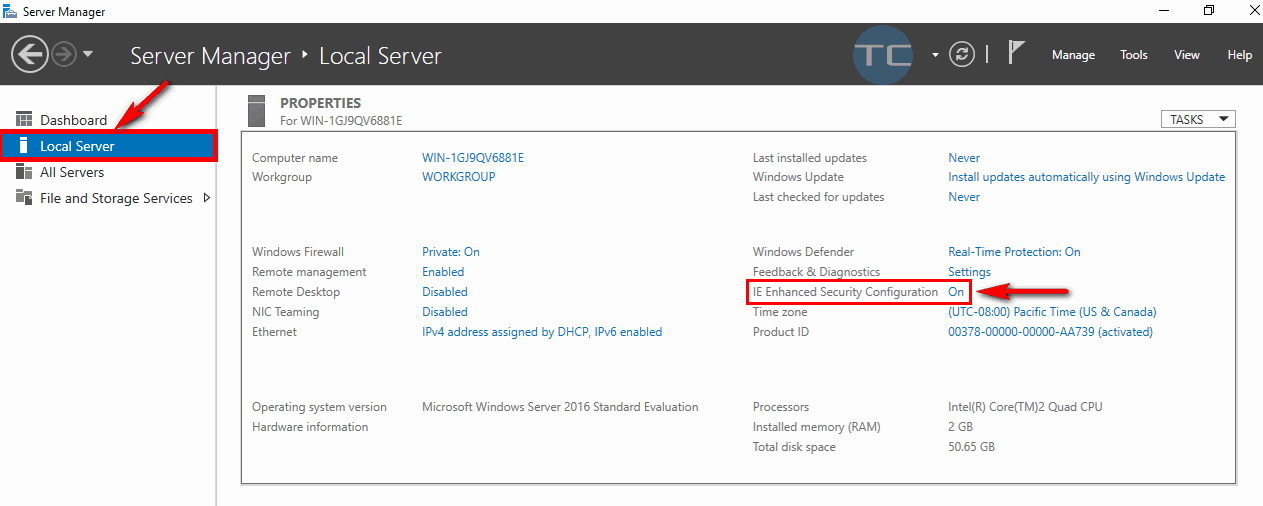Image resolution: width=1263 pixels, height=506 pixels.
Task: Click the File and Storage Services icon
Action: [x=24, y=198]
